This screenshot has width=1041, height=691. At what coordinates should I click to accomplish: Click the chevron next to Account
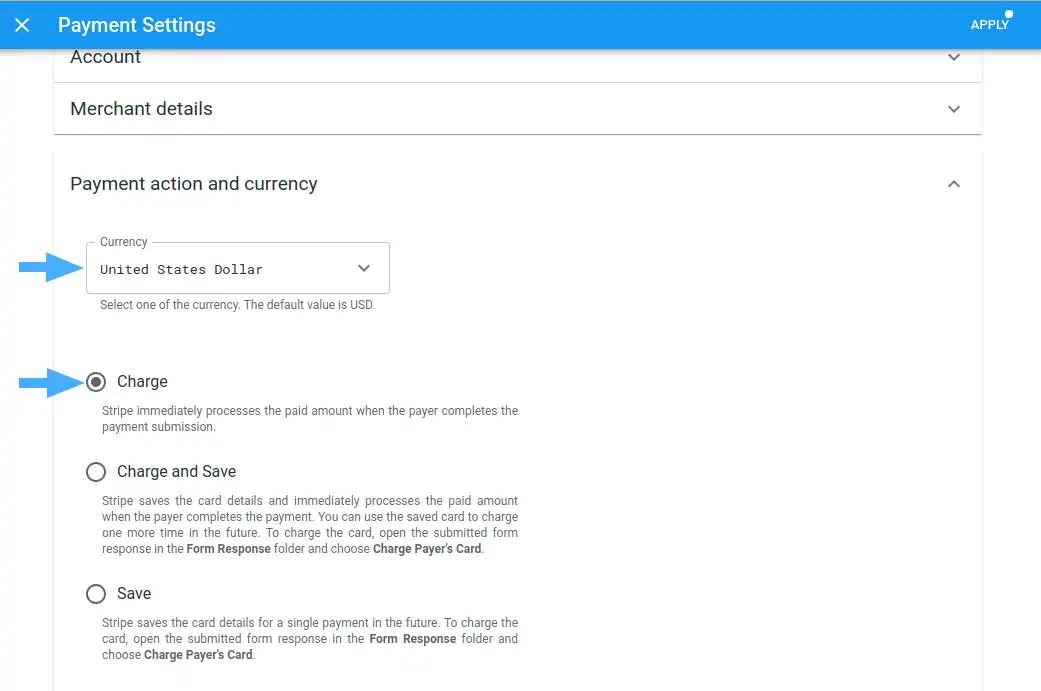[x=954, y=58]
